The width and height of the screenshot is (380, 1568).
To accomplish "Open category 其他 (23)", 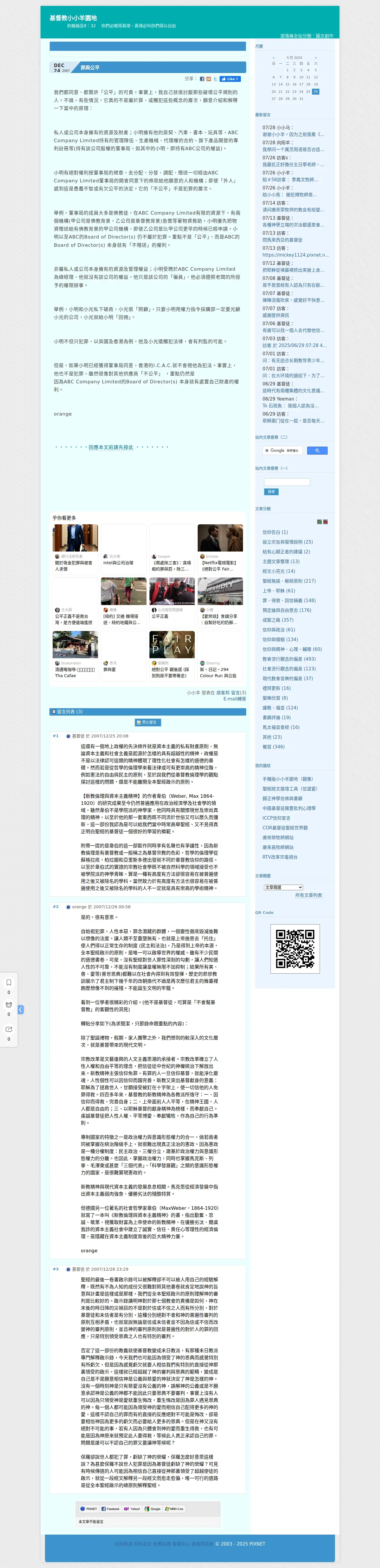I will coord(272,737).
